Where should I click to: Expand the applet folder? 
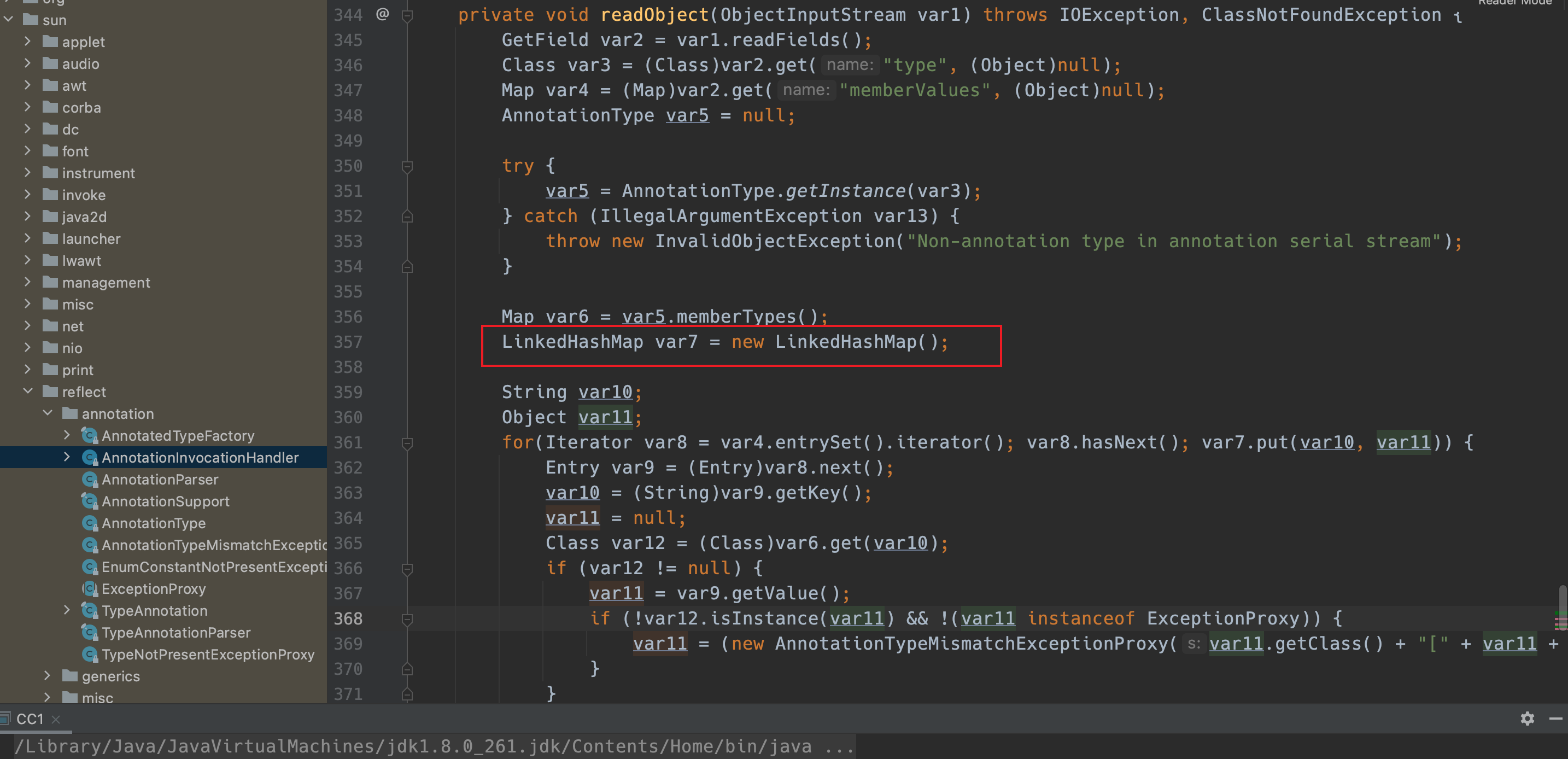point(27,42)
